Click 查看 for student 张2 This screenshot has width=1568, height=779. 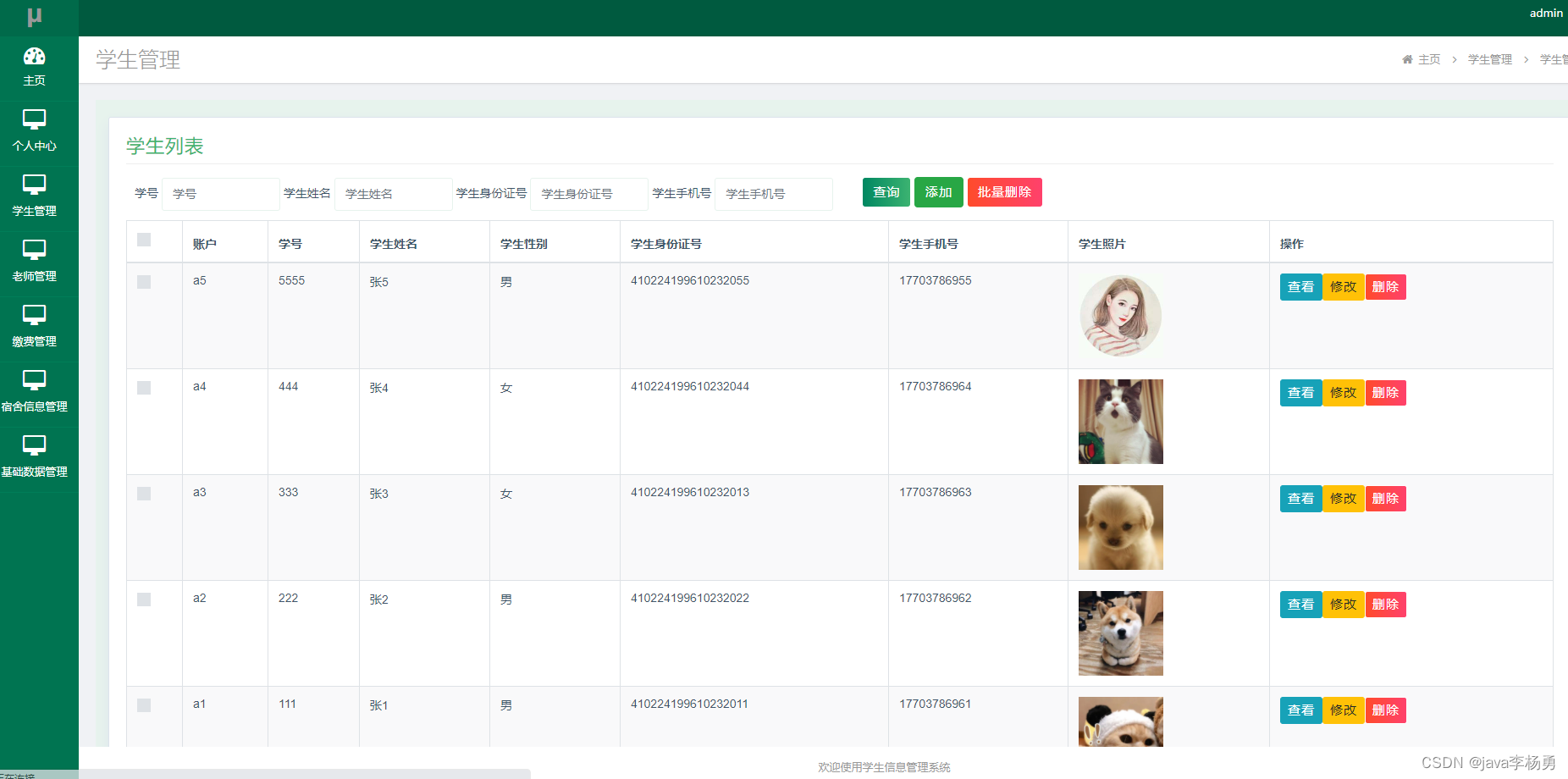(x=1300, y=605)
